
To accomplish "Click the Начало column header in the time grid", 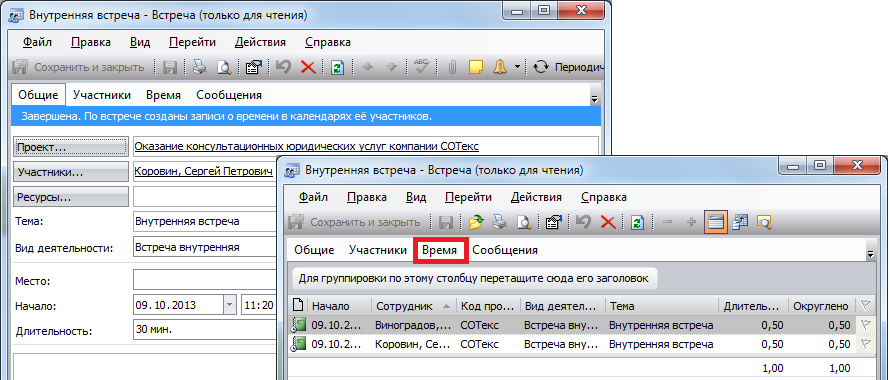I will tap(339, 306).
